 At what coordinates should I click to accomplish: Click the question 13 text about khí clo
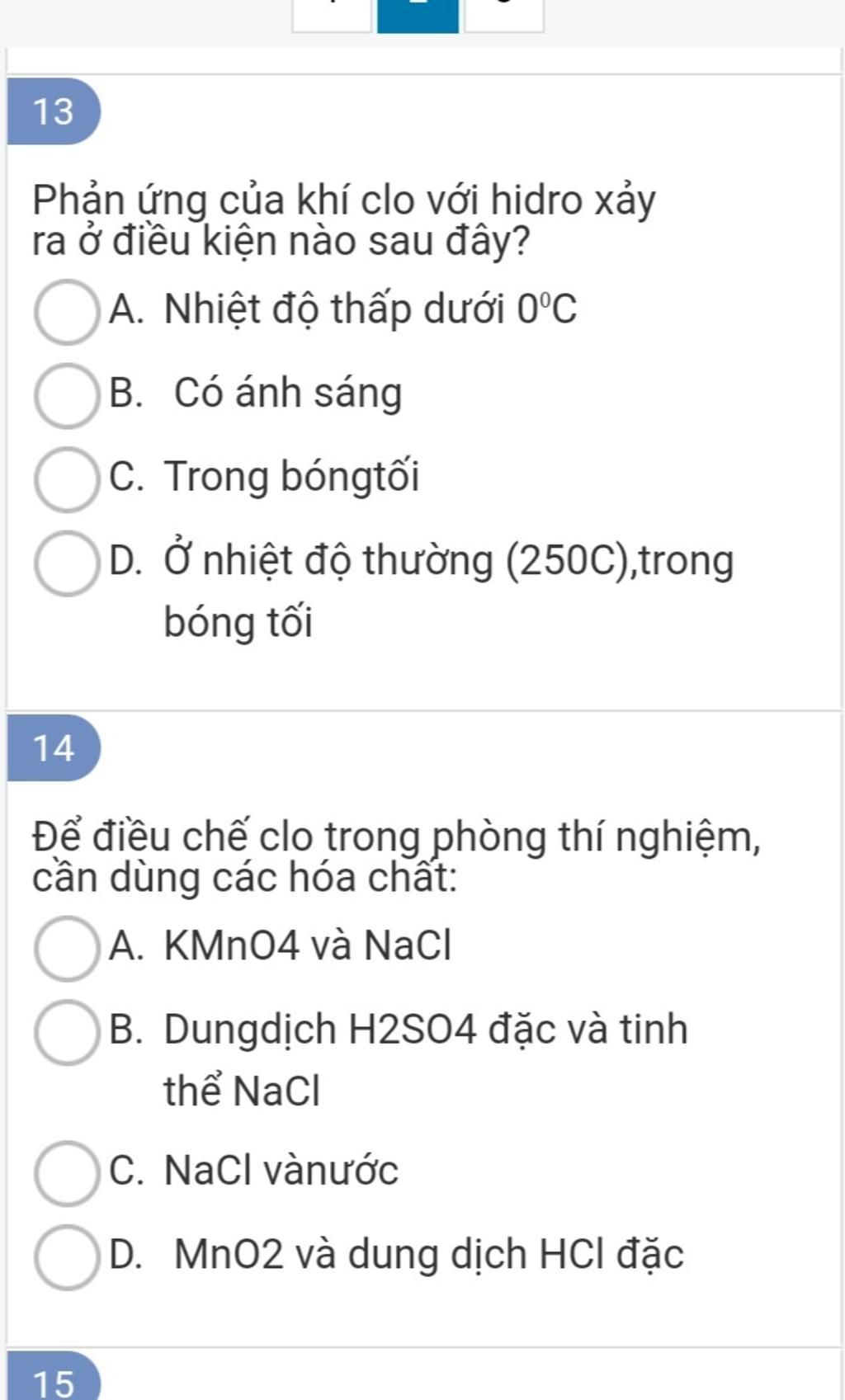(x=344, y=220)
